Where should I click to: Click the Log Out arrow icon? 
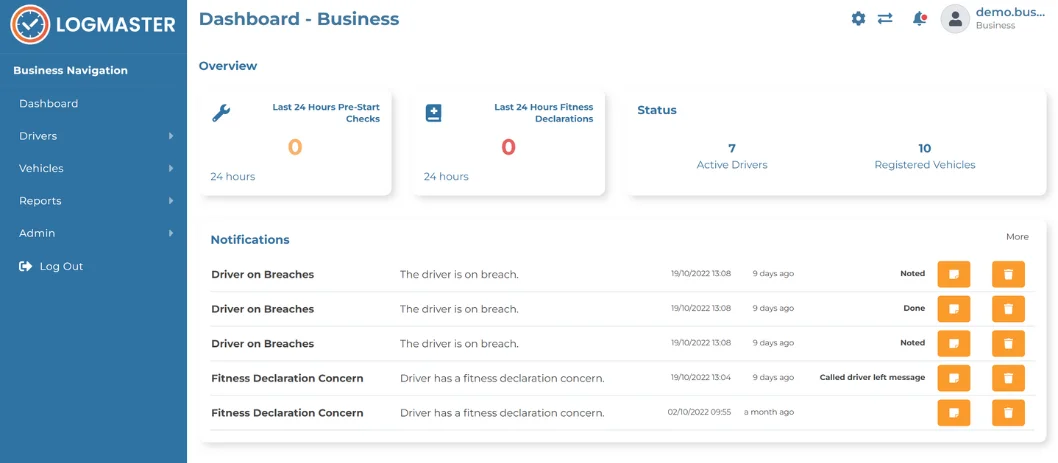point(26,266)
